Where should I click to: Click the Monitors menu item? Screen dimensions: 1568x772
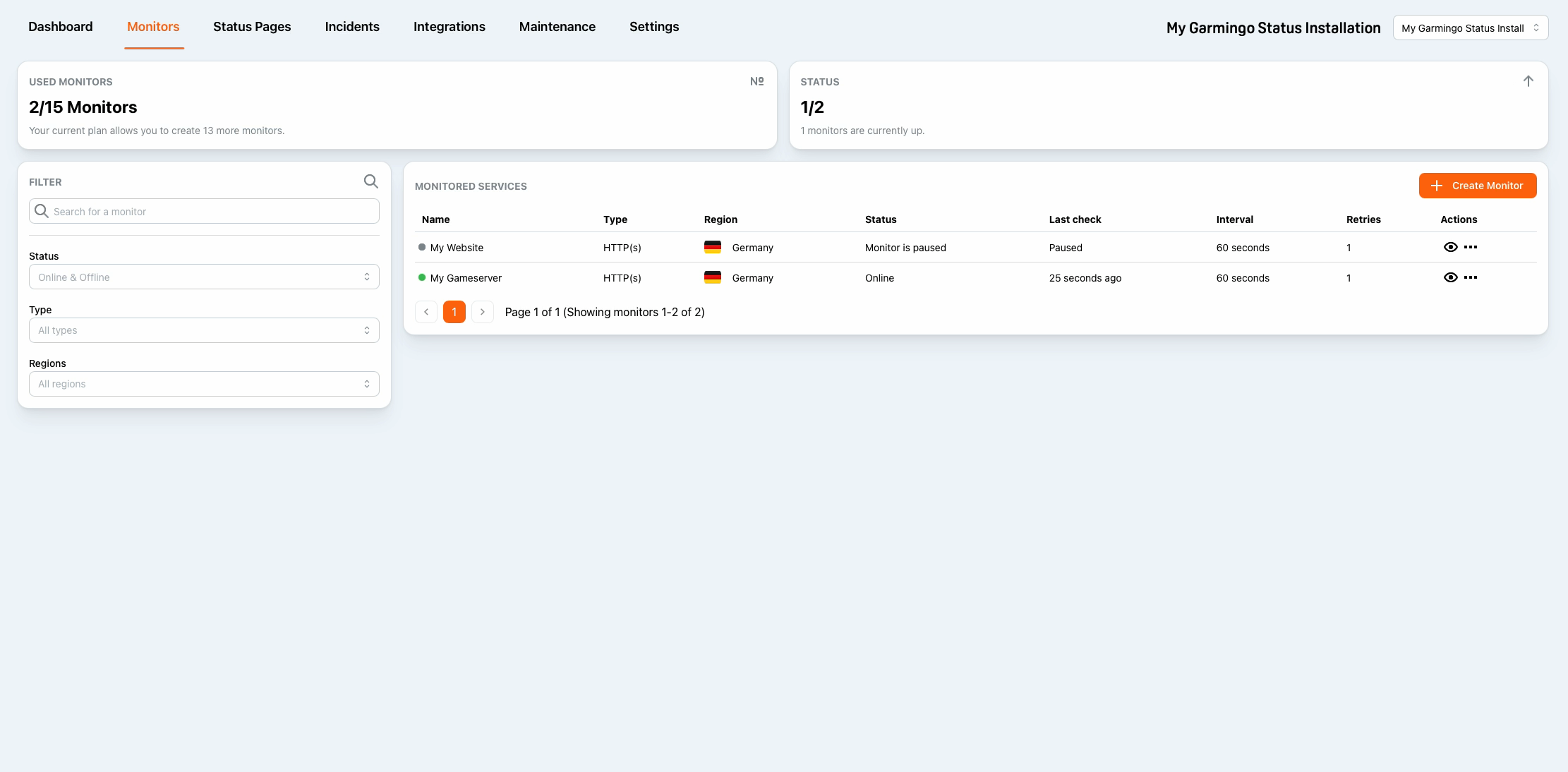pyautogui.click(x=153, y=27)
